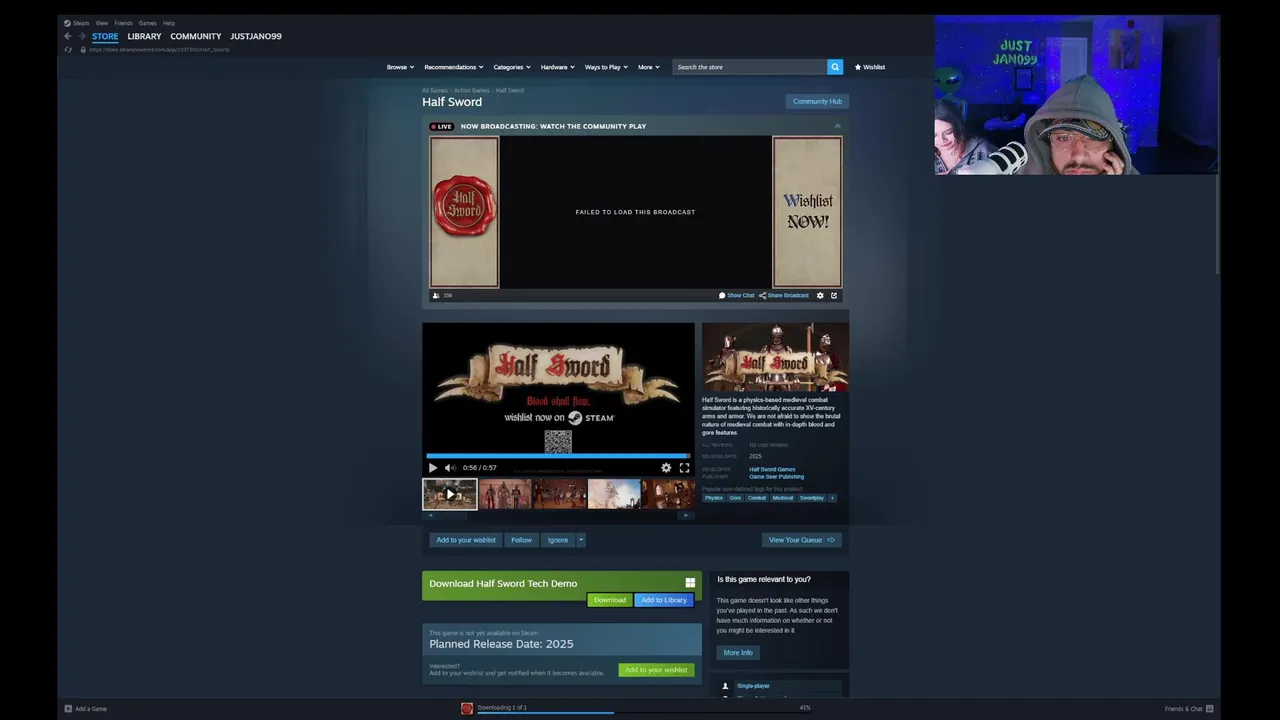Screen dimensions: 1280x720
Task: Go back with the navigation arrow
Action: 68,36
